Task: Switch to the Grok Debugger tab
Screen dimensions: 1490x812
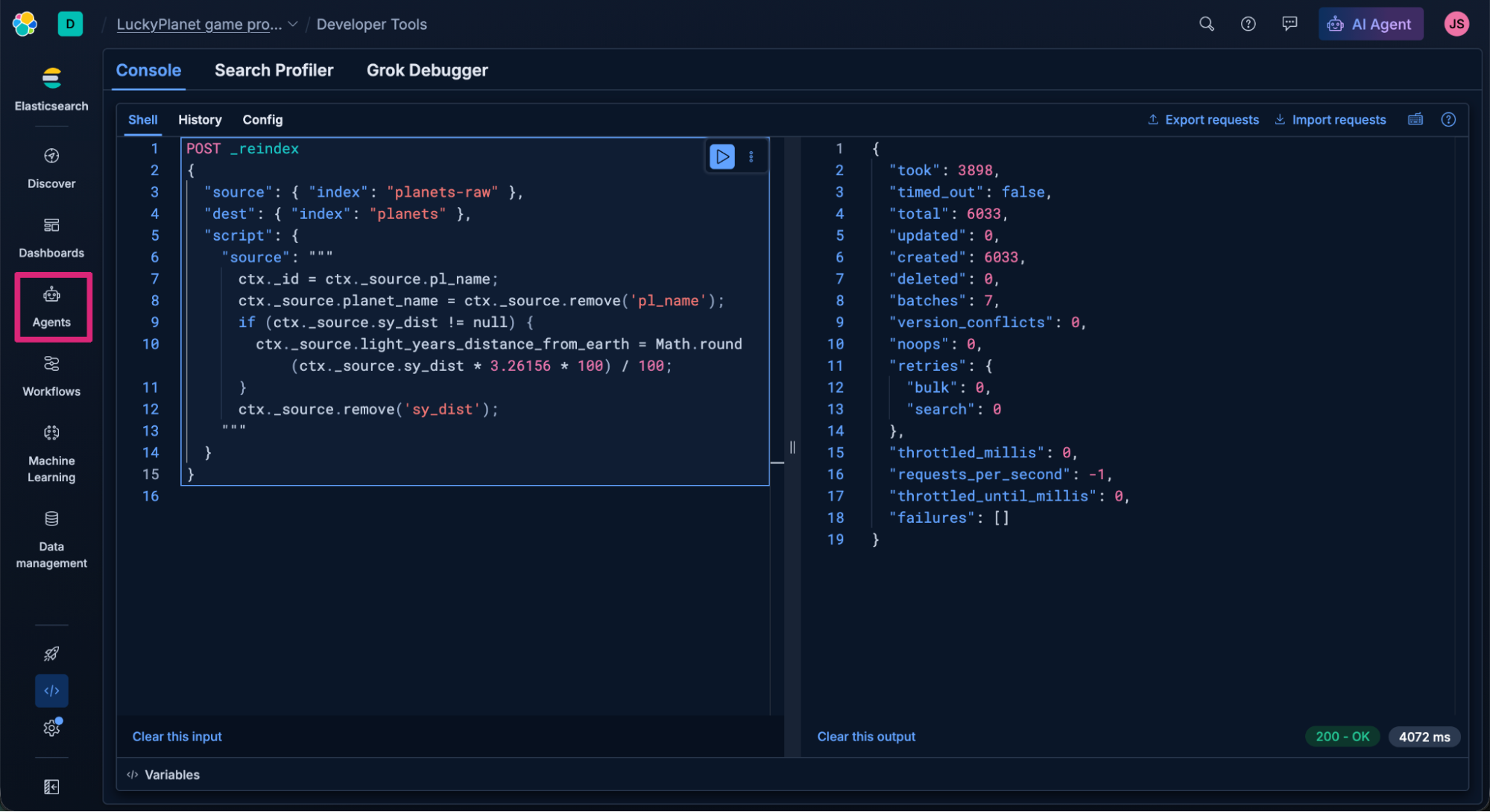Action: coord(427,70)
